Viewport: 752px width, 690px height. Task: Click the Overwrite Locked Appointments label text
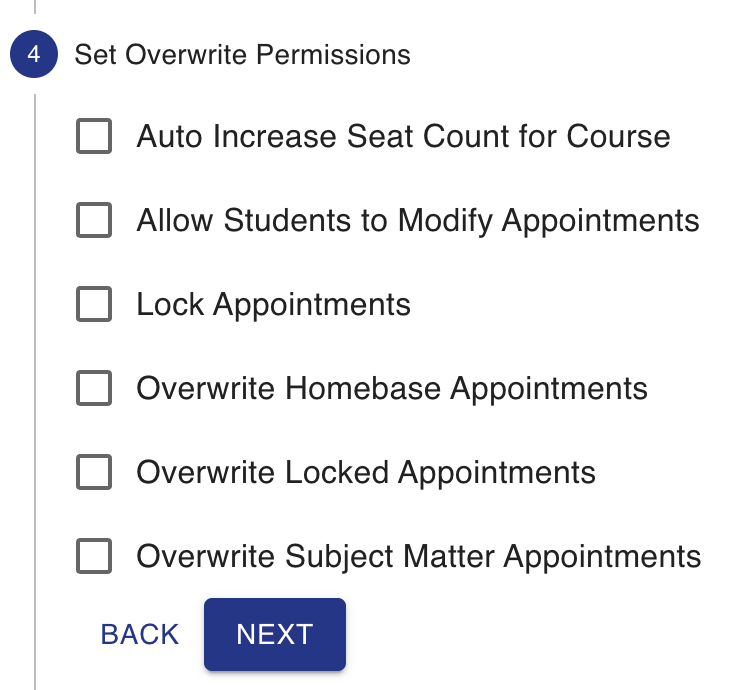point(366,473)
